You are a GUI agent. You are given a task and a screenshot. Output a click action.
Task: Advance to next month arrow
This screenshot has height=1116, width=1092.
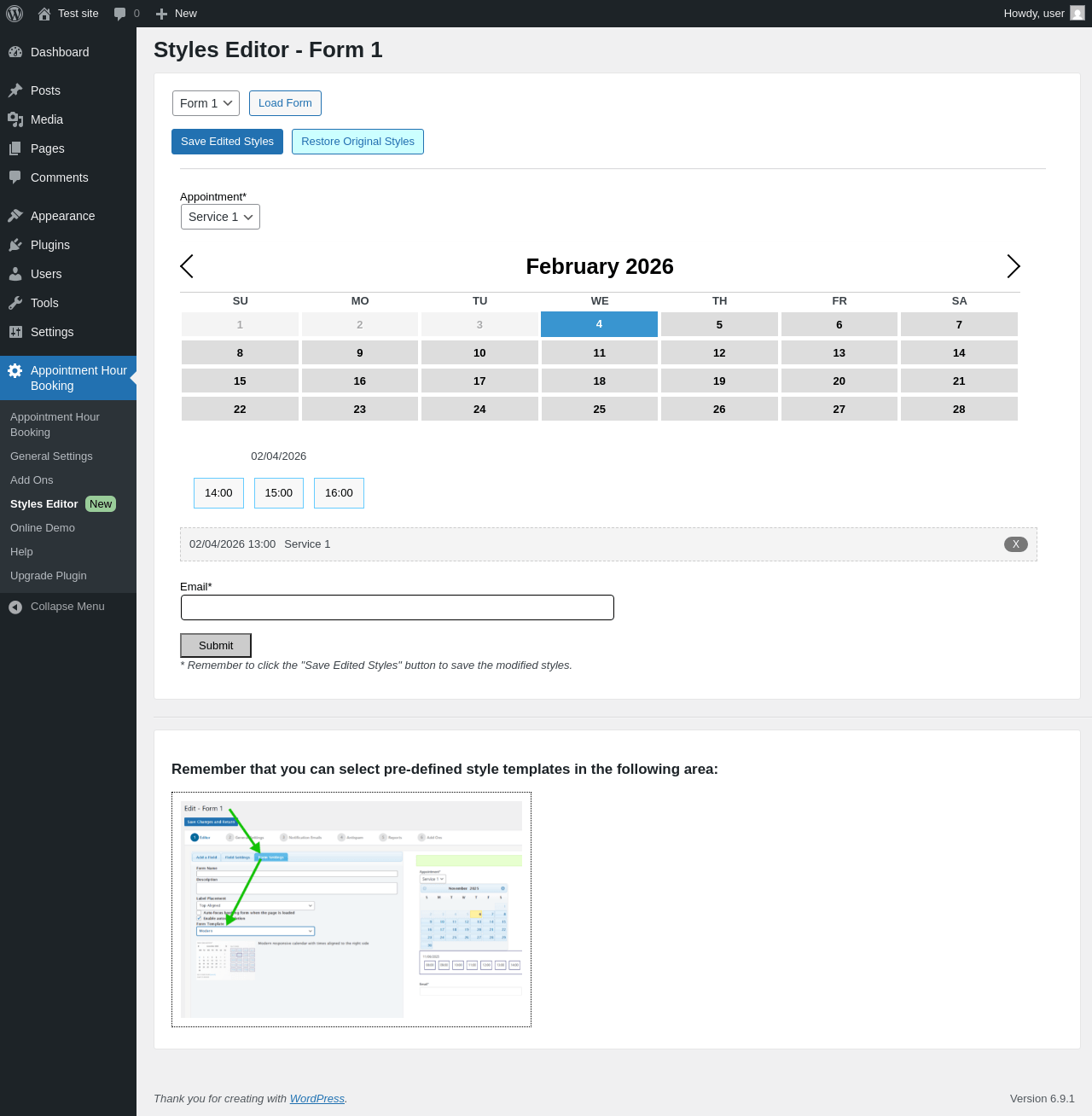click(1013, 266)
